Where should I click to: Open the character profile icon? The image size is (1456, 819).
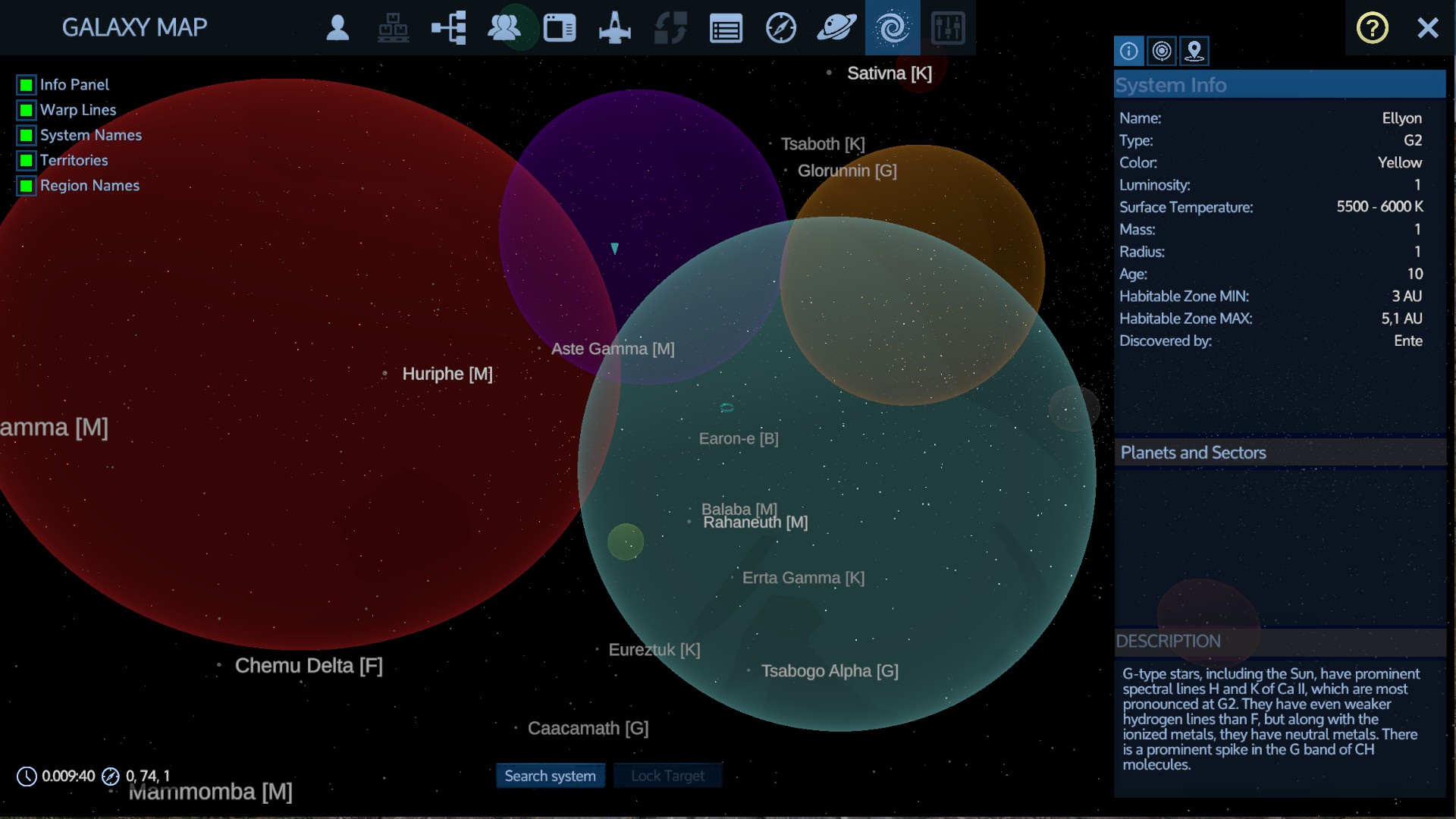pos(337,28)
